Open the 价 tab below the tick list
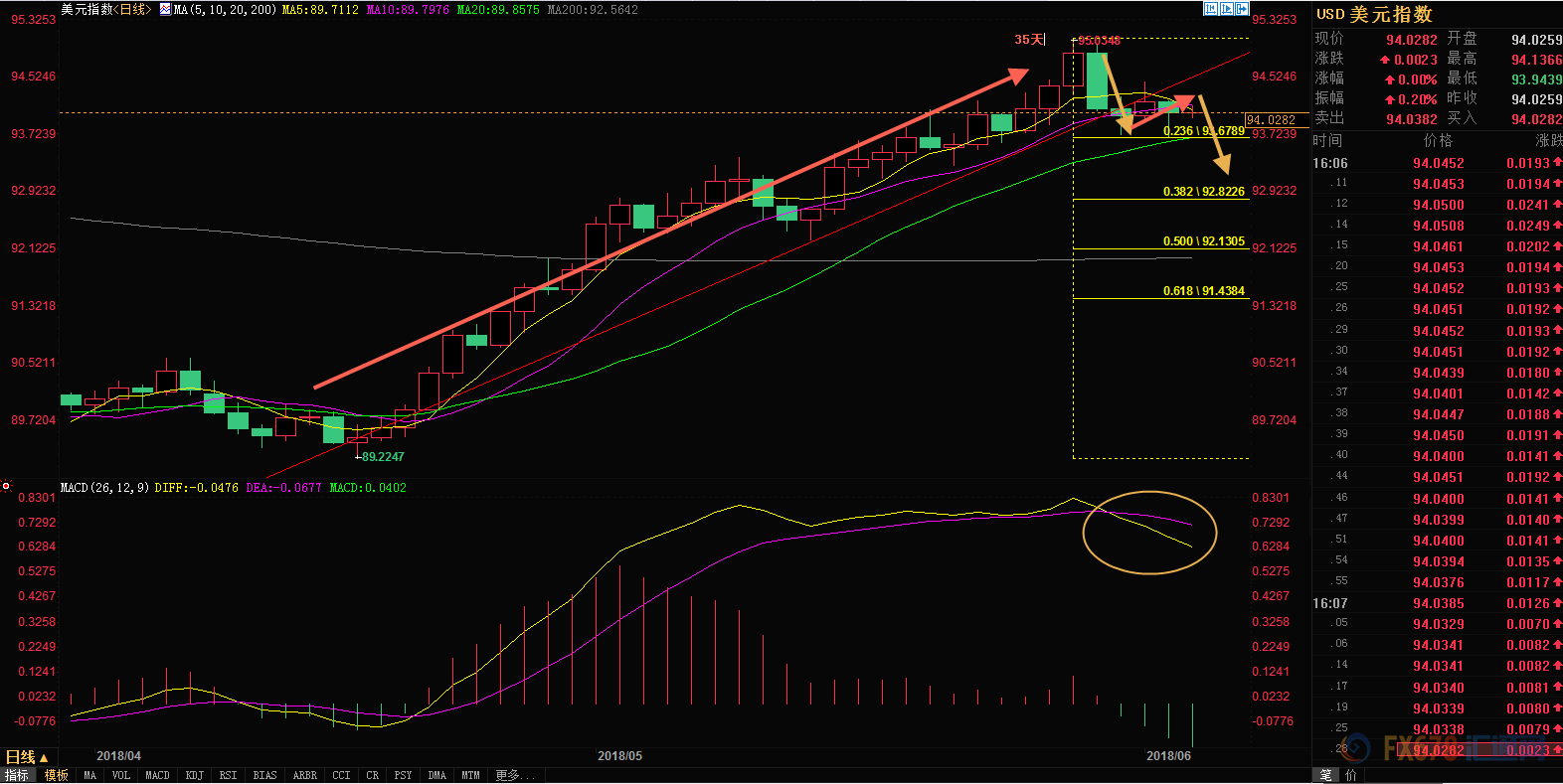This screenshot has width=1563, height=784. [1350, 775]
